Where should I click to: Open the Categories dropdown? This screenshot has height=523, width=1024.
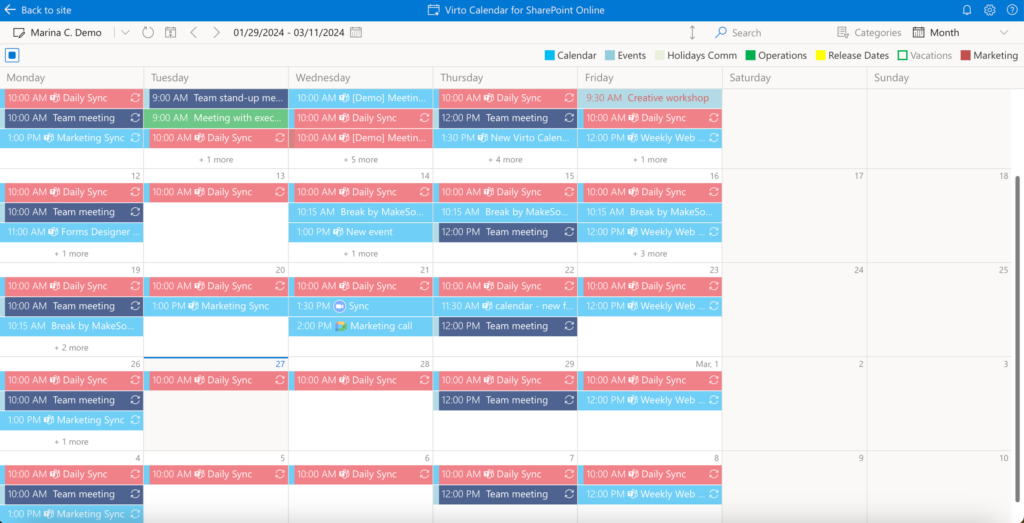point(869,33)
